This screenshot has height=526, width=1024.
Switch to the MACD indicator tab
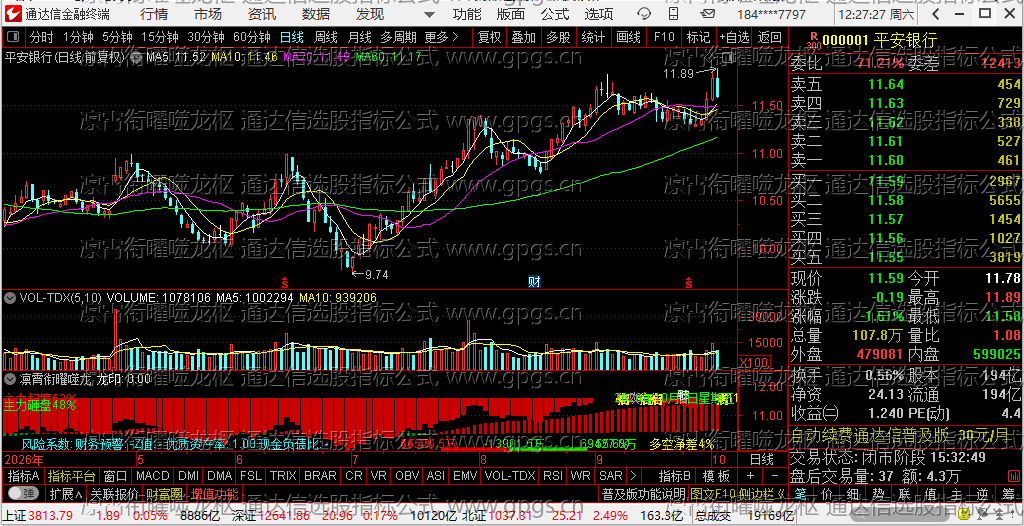pyautogui.click(x=152, y=476)
